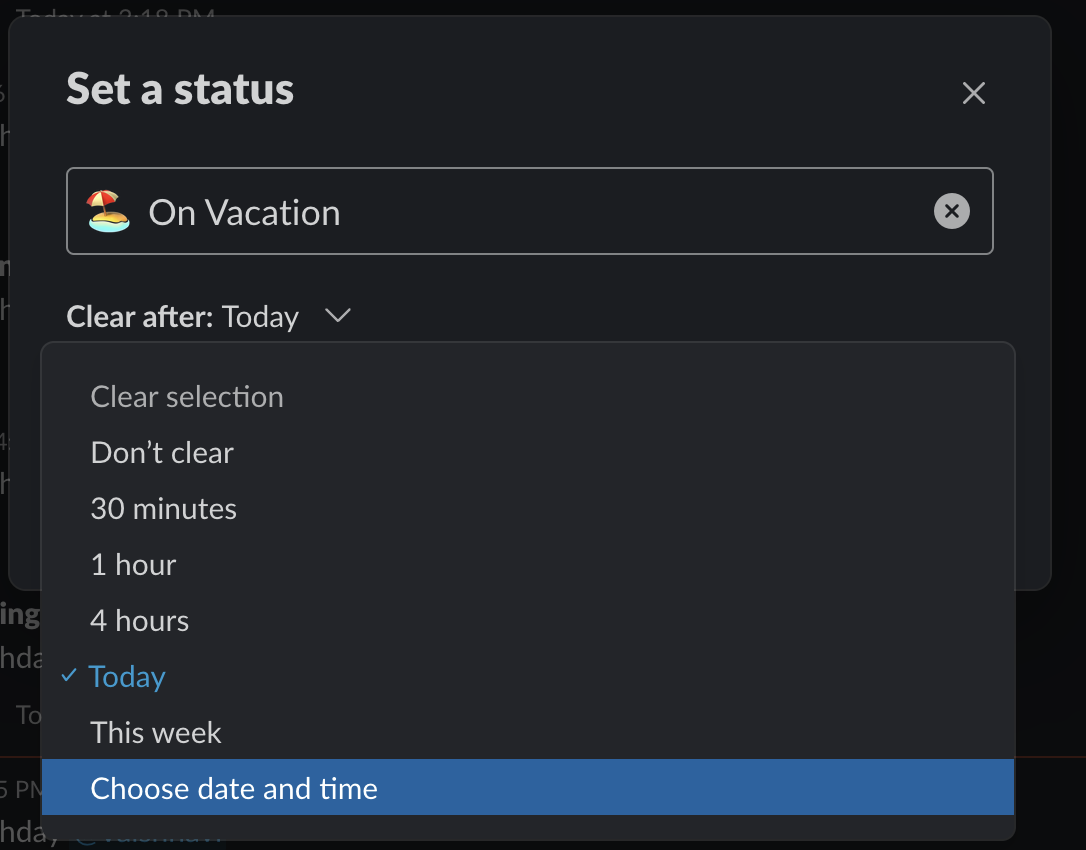Collapse the Clear after chevron

(338, 316)
